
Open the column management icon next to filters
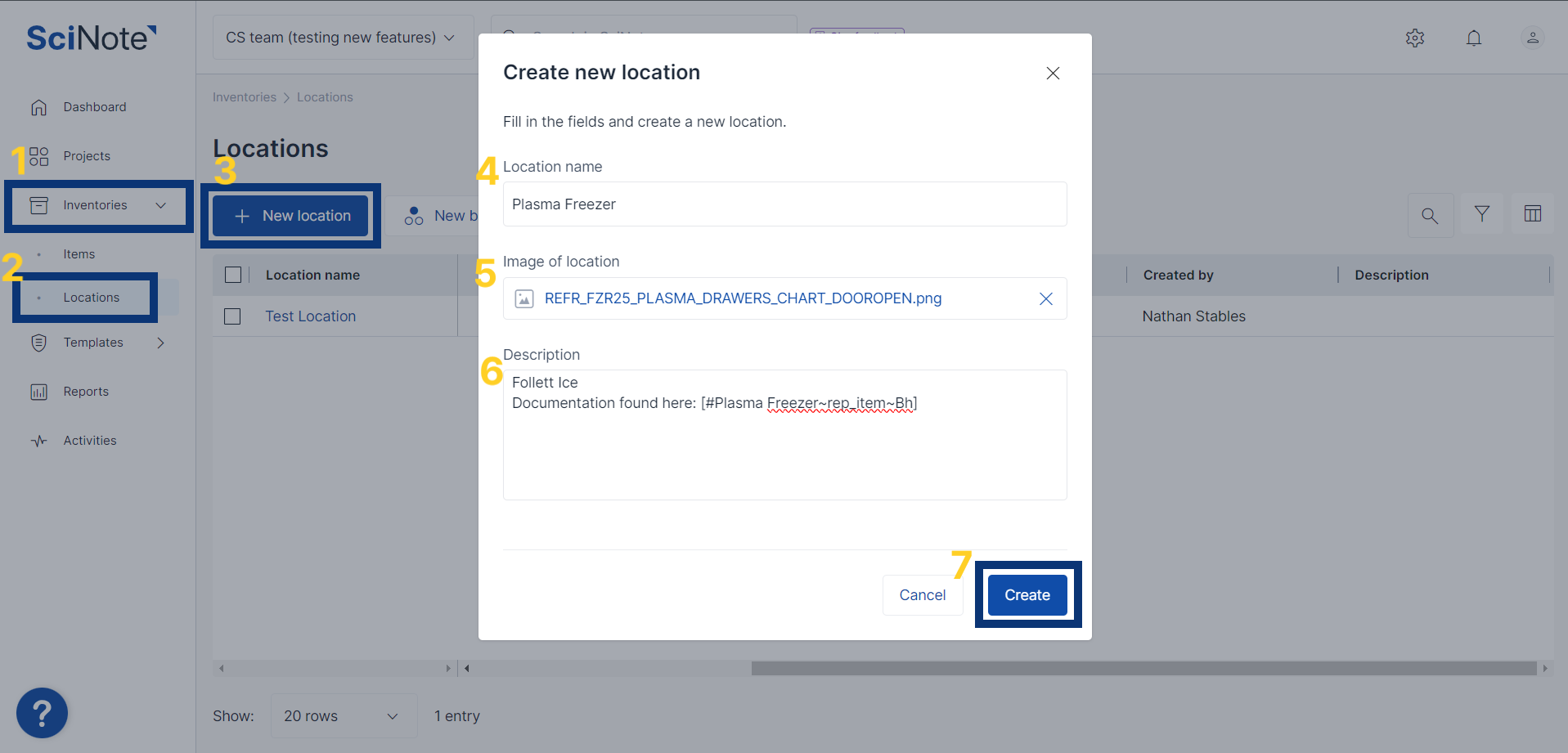(1533, 214)
